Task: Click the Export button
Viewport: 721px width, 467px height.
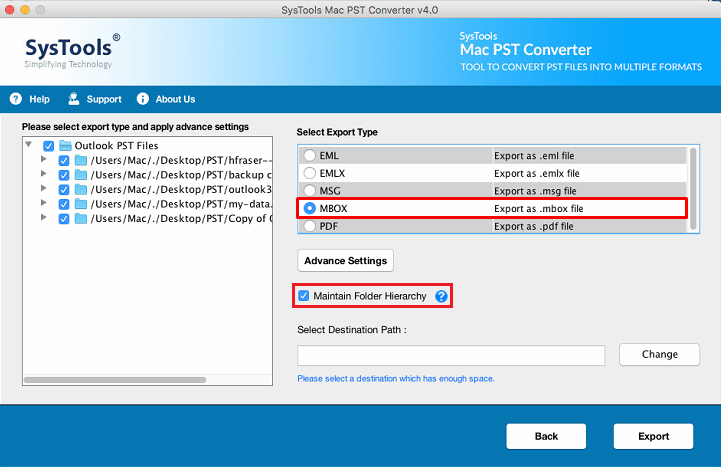Action: (x=653, y=436)
